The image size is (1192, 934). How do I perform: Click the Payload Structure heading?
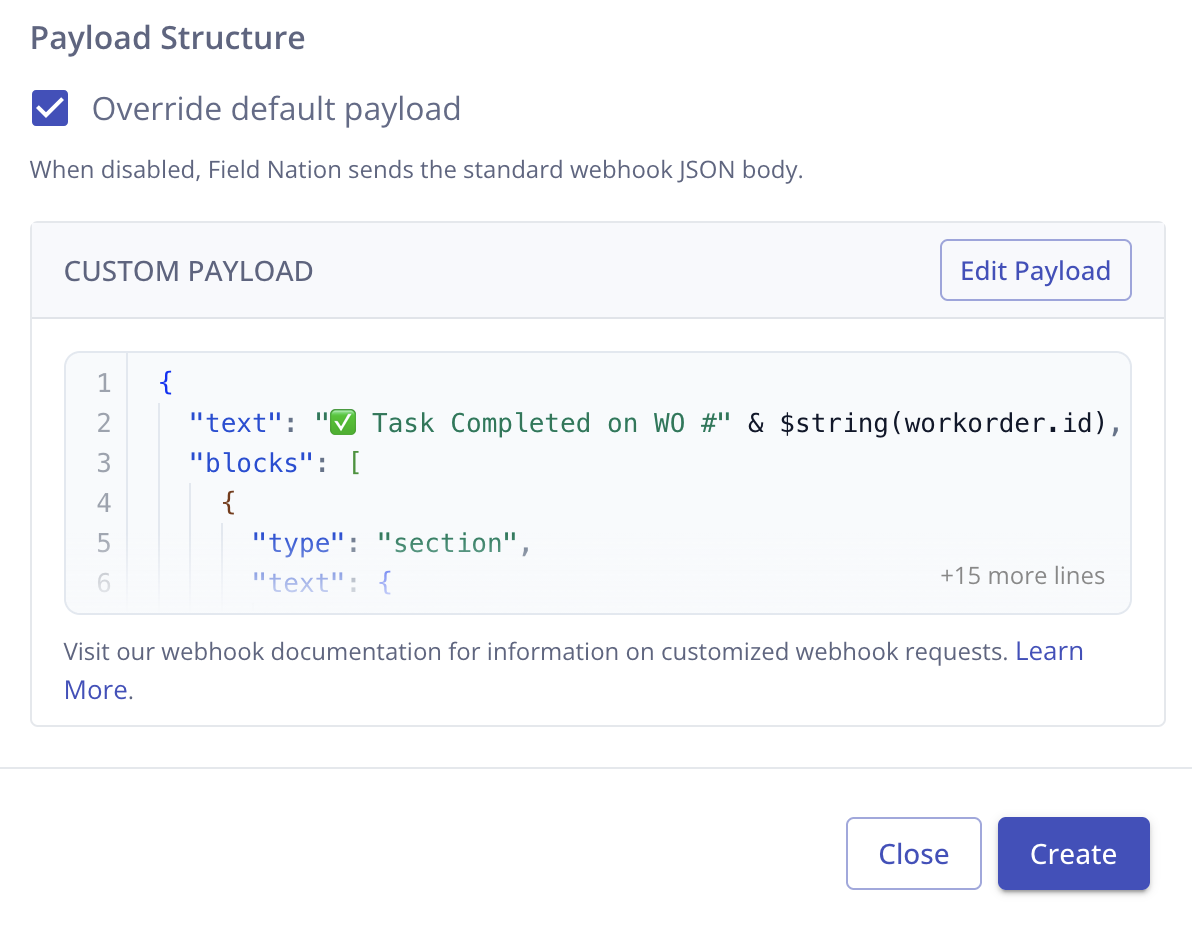coord(168,38)
